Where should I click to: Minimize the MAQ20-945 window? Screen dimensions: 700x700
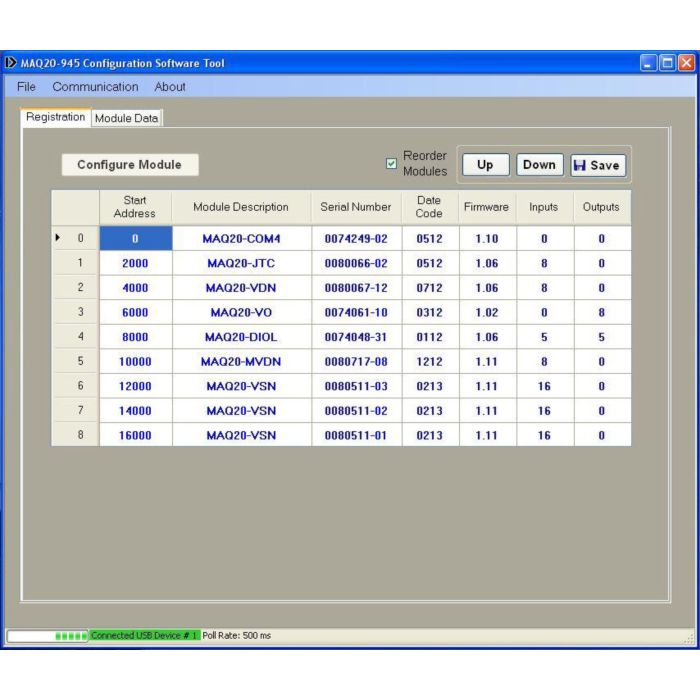click(x=648, y=63)
